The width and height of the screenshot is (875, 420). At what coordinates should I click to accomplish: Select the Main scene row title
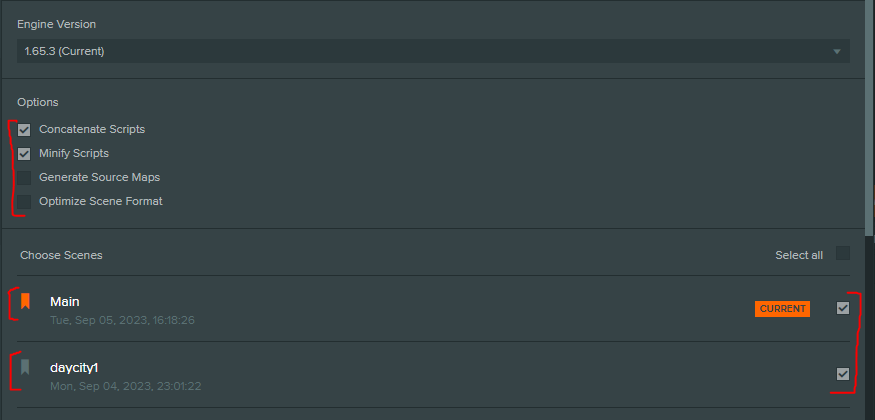pos(65,302)
